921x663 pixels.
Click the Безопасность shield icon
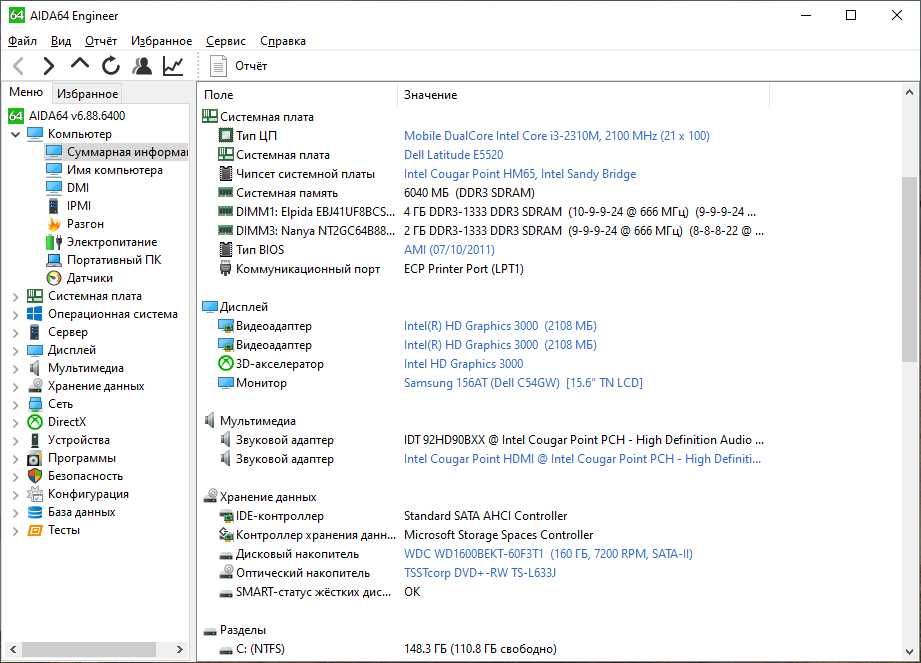[35, 476]
